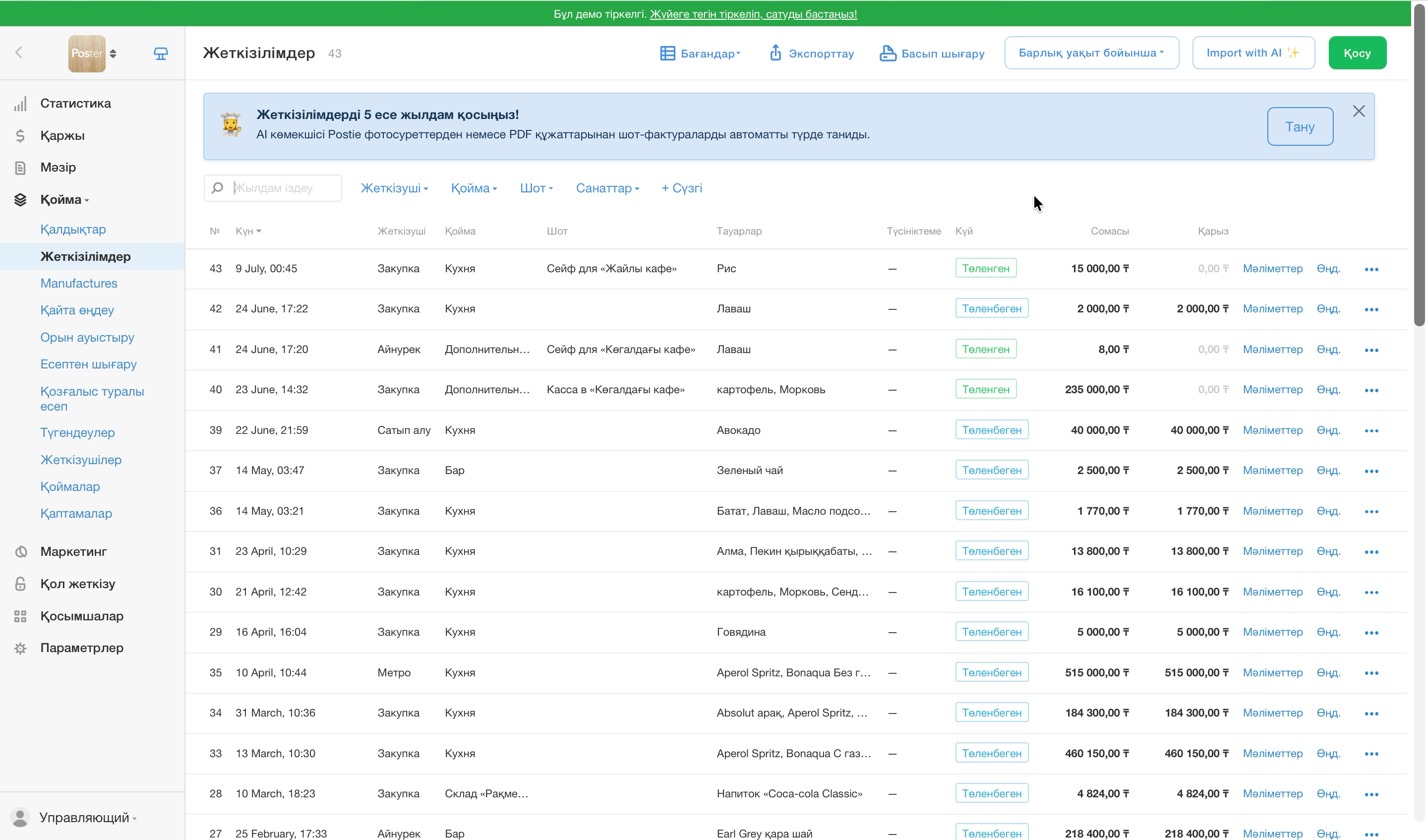
Task: Click the Параметрлер gear icon
Action: coord(20,648)
